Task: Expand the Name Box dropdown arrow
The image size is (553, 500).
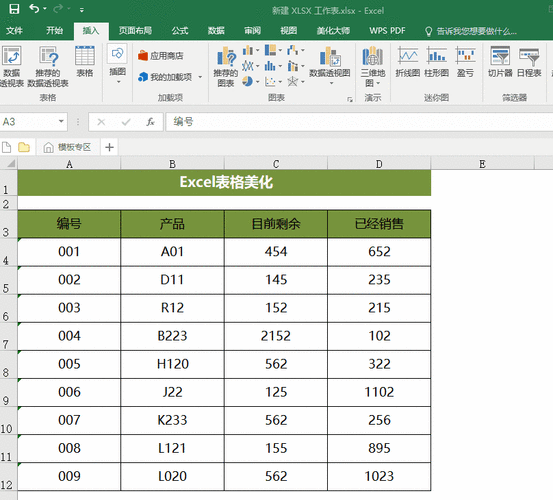Action: click(61, 122)
